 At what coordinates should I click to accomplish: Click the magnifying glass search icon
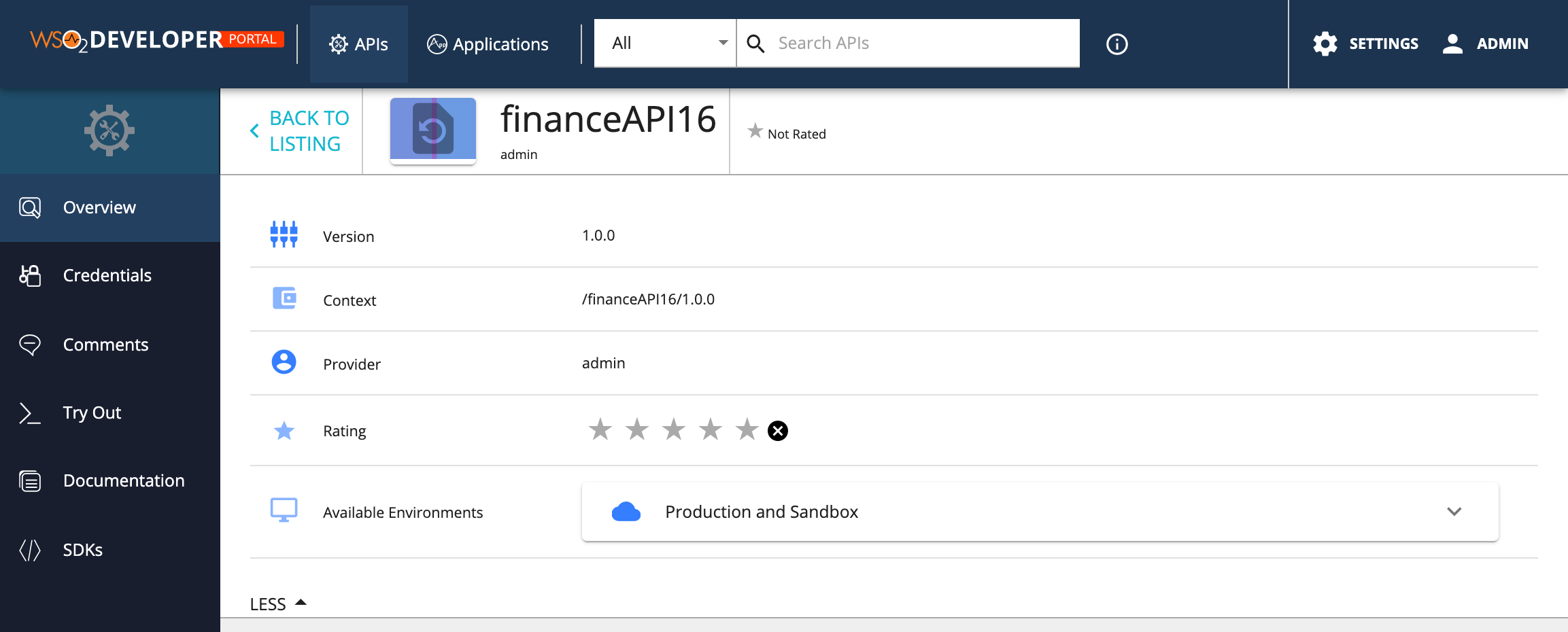755,43
